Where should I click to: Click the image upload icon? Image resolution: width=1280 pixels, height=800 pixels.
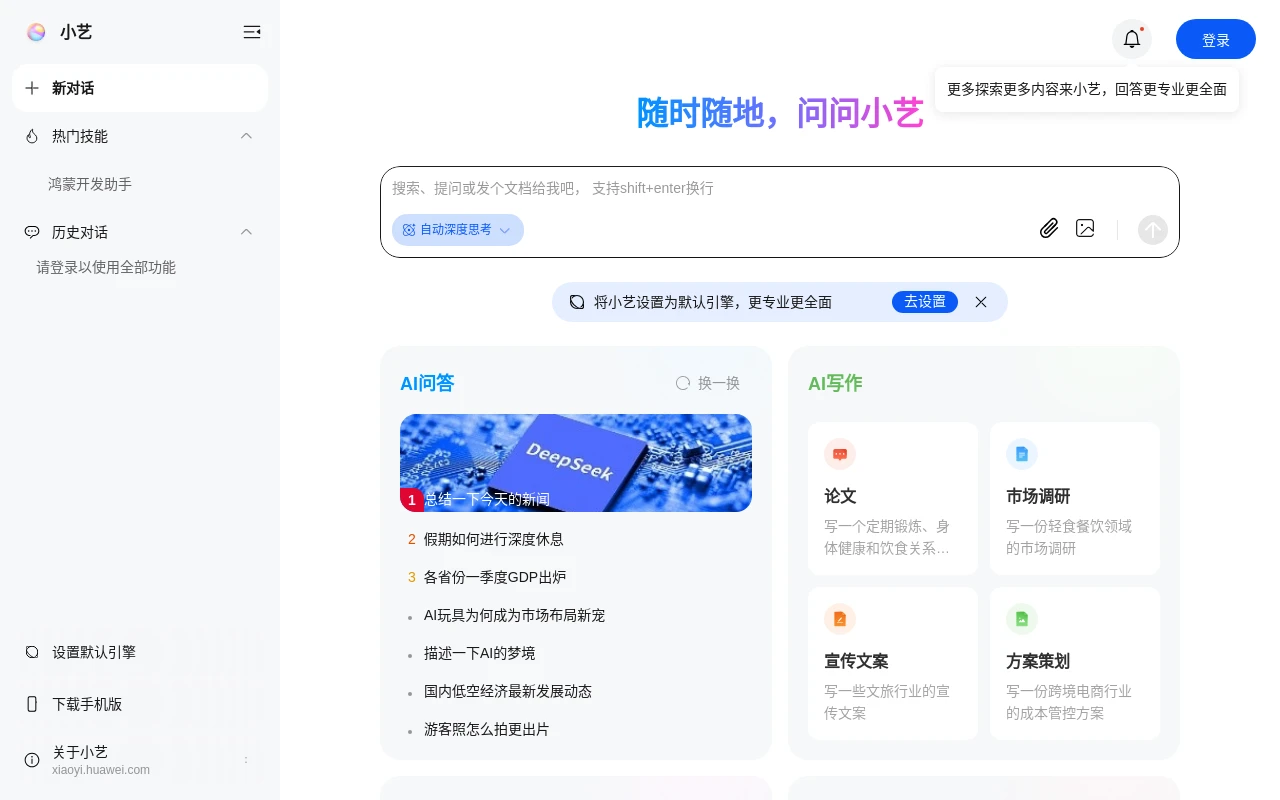(1085, 228)
